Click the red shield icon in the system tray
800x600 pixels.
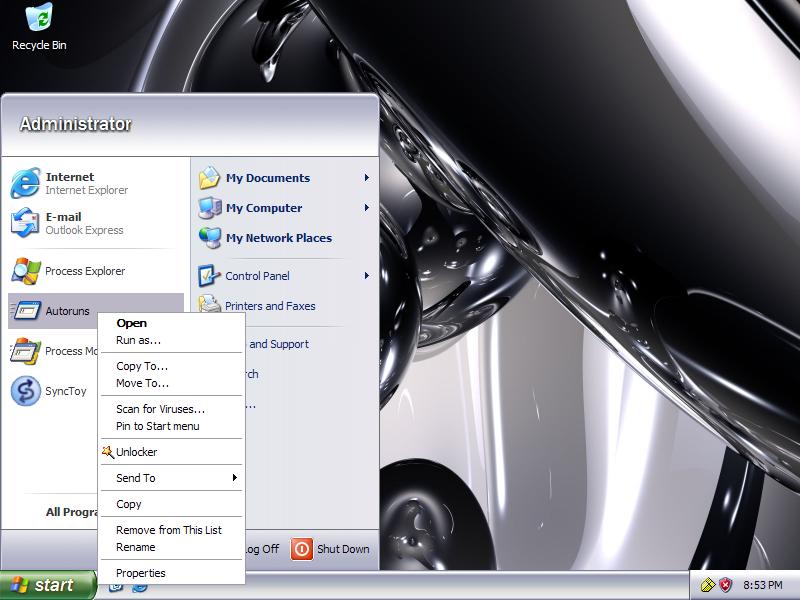725,585
